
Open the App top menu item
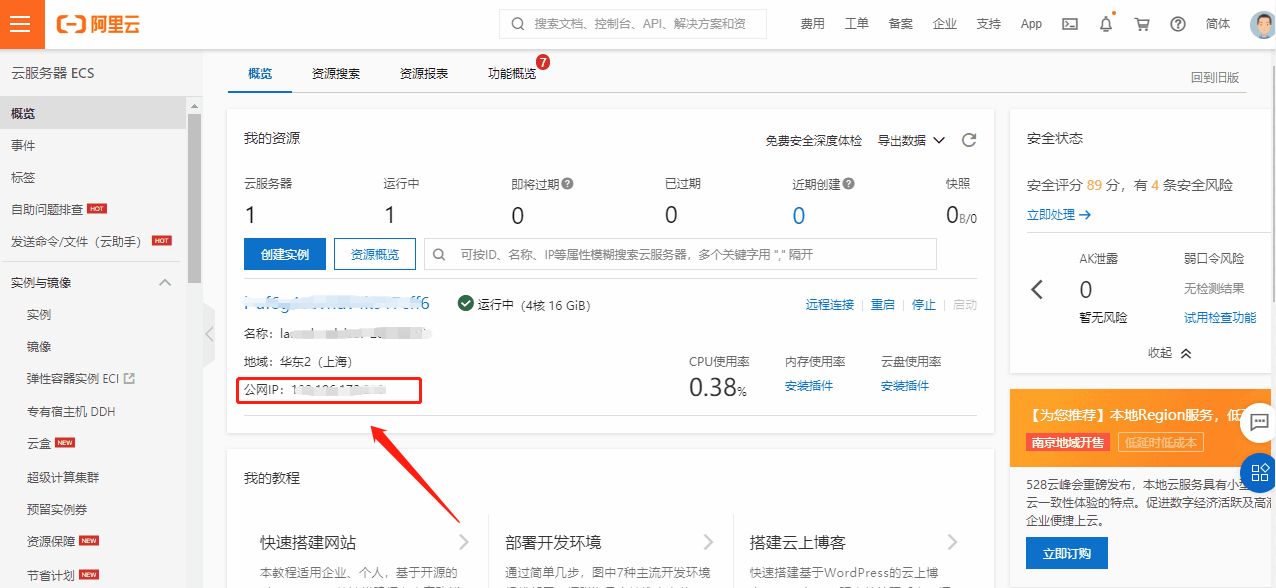pyautogui.click(x=1031, y=24)
